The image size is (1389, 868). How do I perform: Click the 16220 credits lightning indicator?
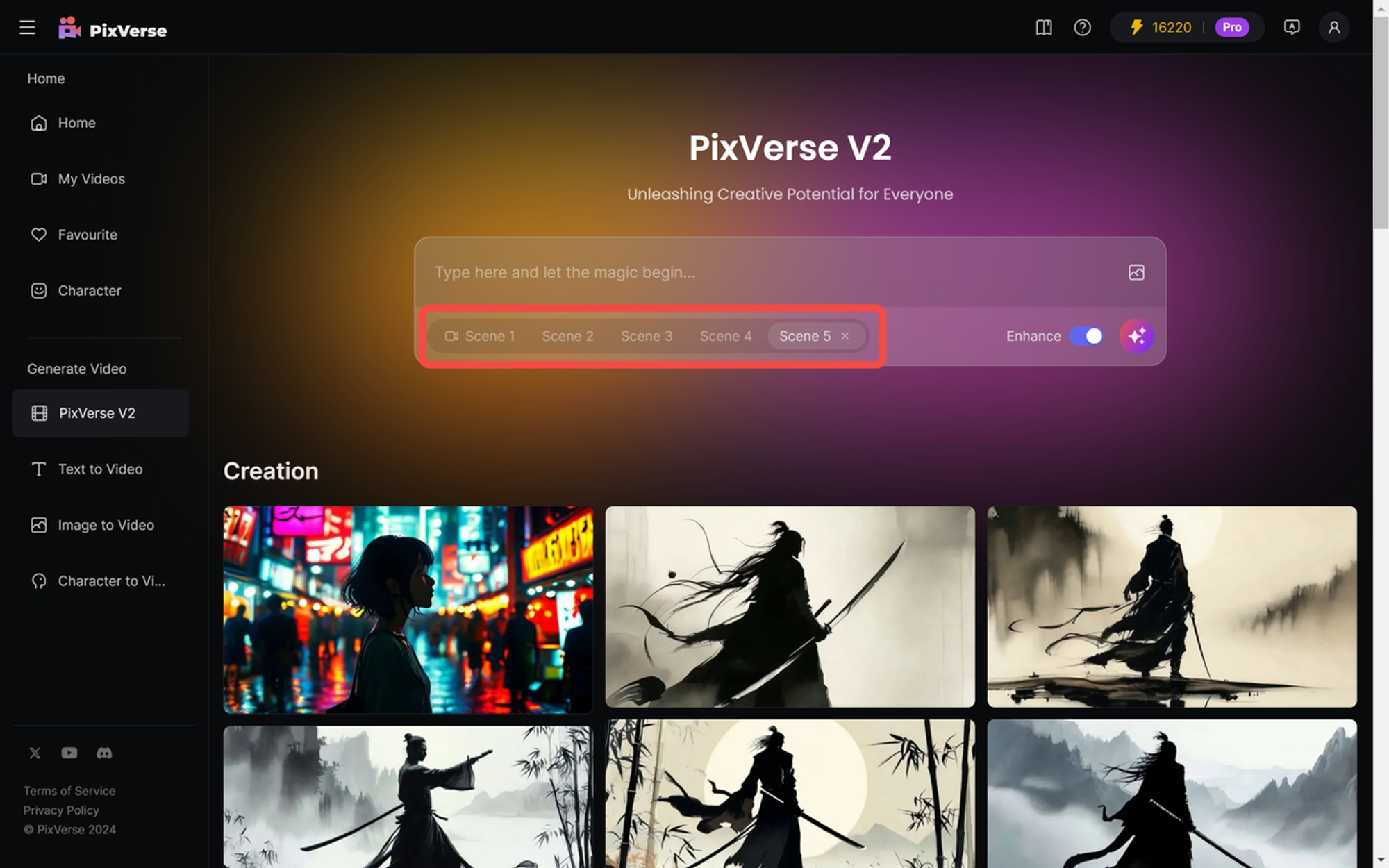pos(1161,28)
